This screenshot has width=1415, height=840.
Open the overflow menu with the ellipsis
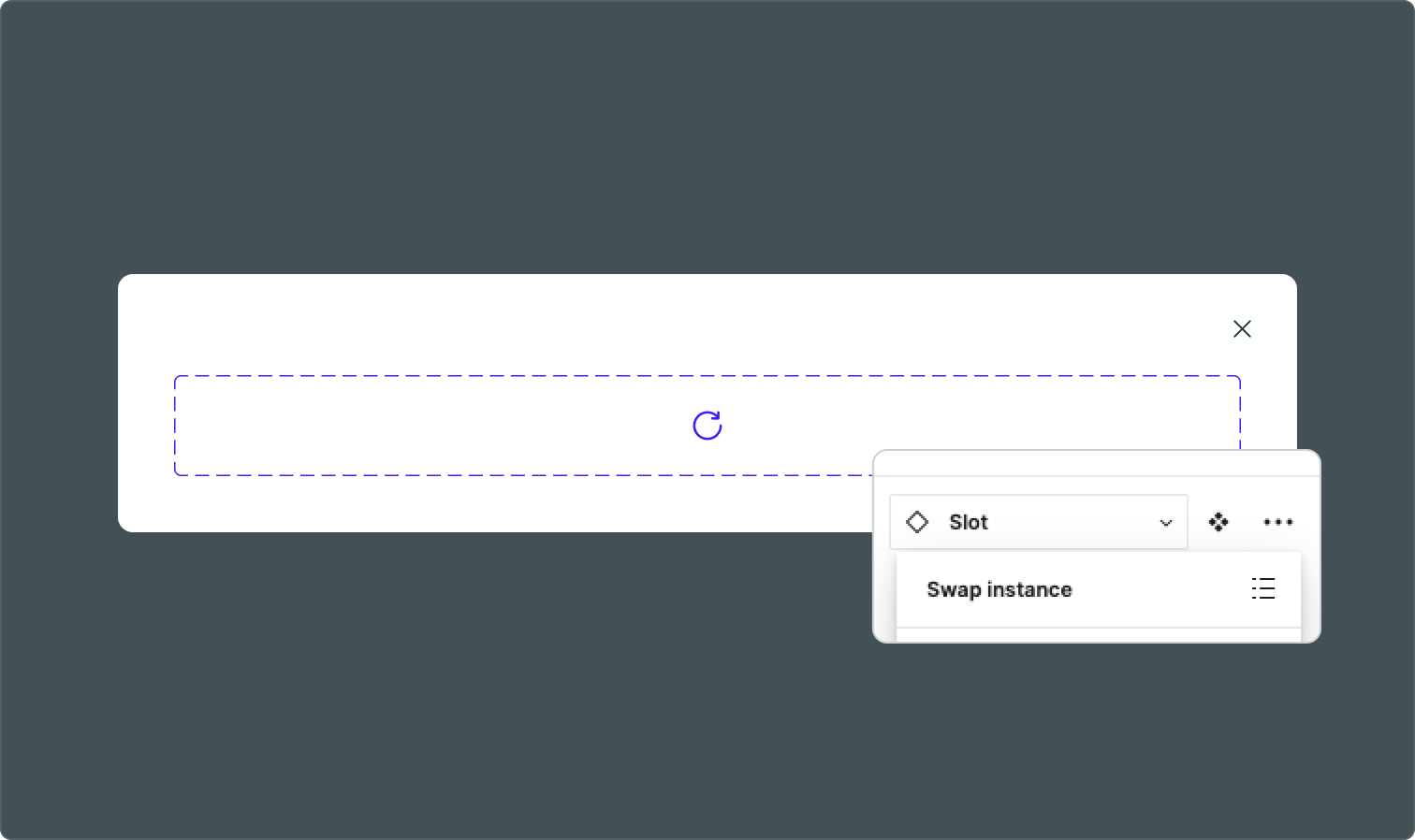point(1277,522)
